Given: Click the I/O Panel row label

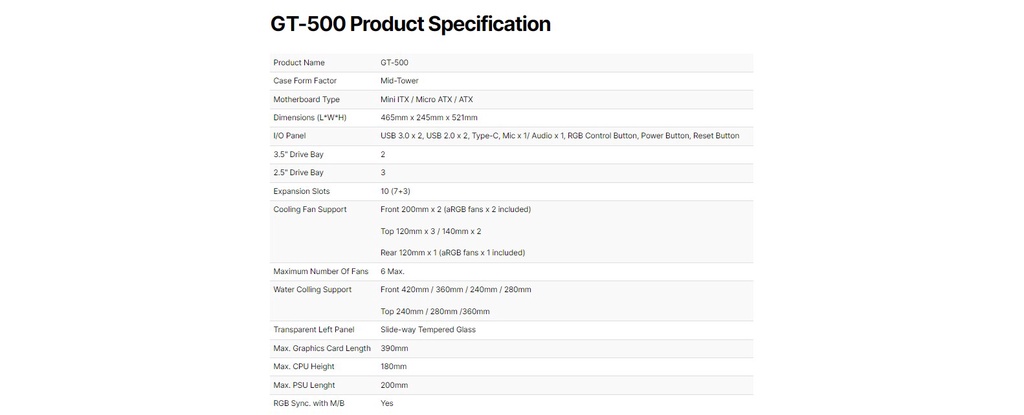Looking at the screenshot, I should [x=290, y=136].
